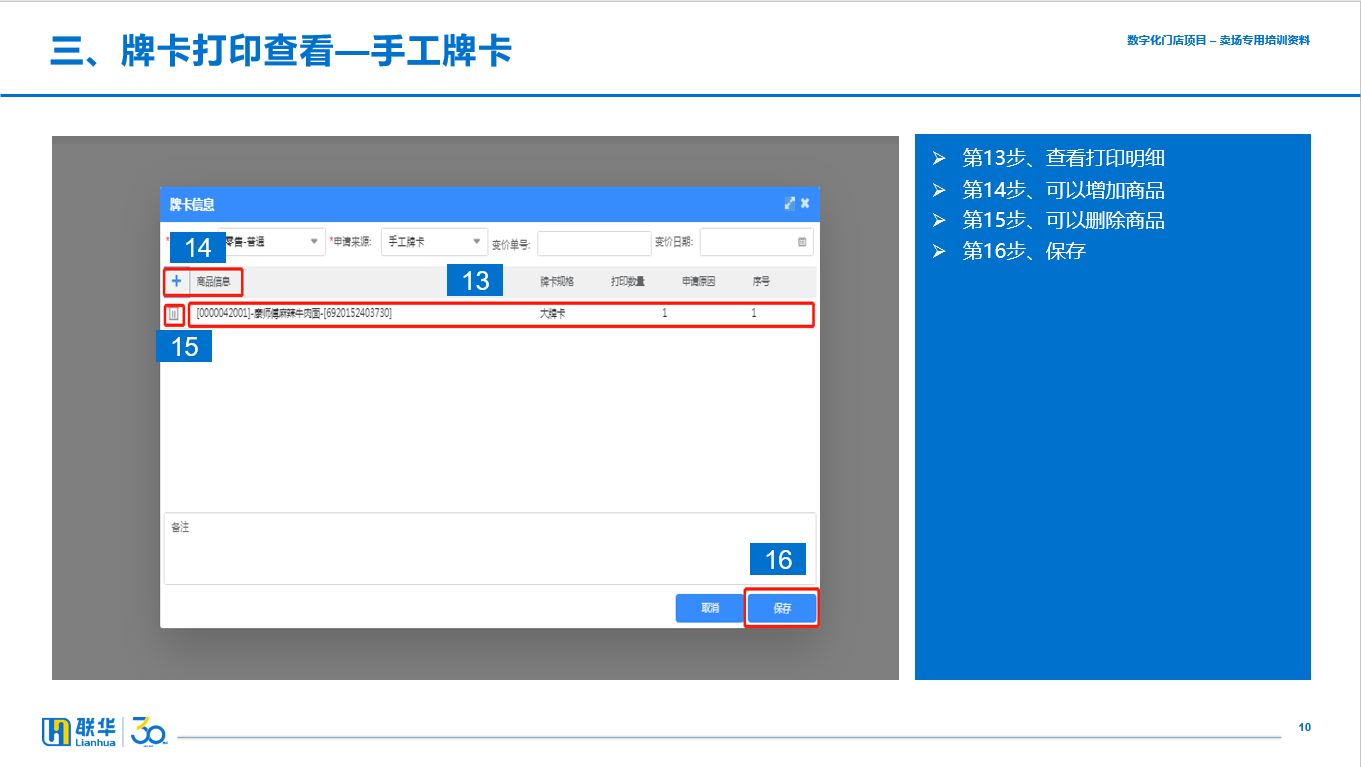Click the trash icon to delete product row
1361x767 pixels.
pyautogui.click(x=174, y=314)
